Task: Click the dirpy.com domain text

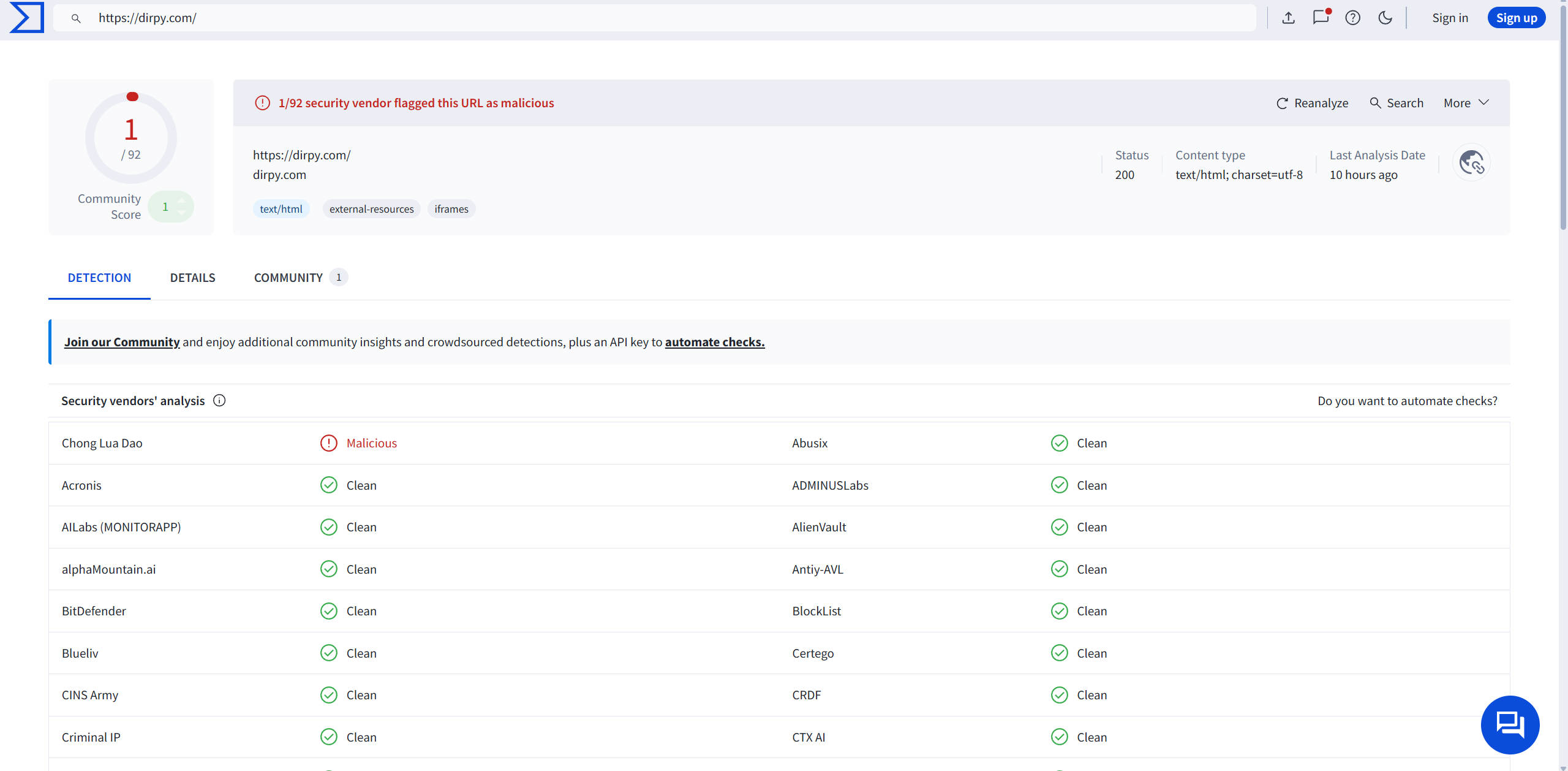Action: (279, 175)
